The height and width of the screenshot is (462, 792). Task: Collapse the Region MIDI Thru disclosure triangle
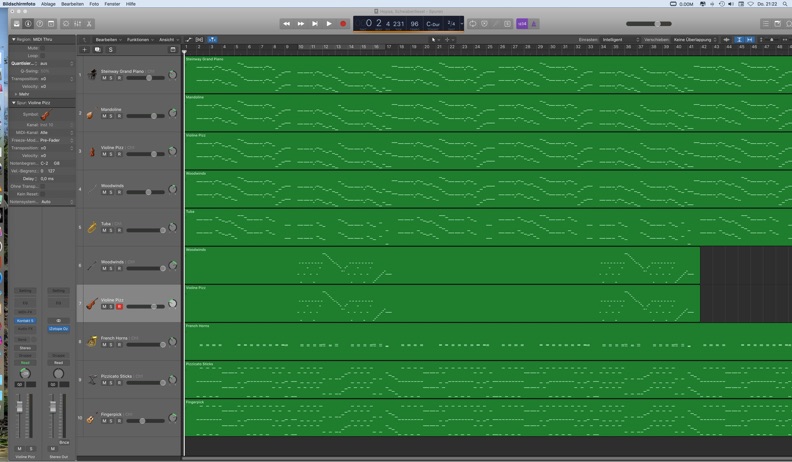(x=14, y=39)
